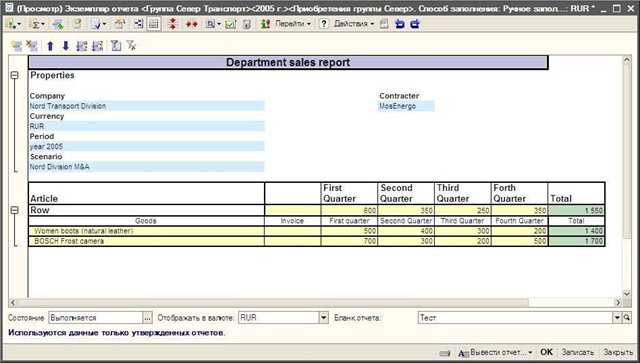Select the MosEnergo contracter field
The height and width of the screenshot is (363, 640).
pos(406,106)
